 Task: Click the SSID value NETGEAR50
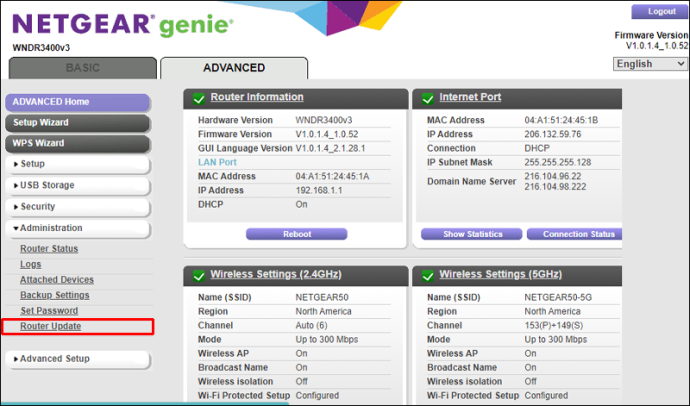pyautogui.click(x=322, y=297)
